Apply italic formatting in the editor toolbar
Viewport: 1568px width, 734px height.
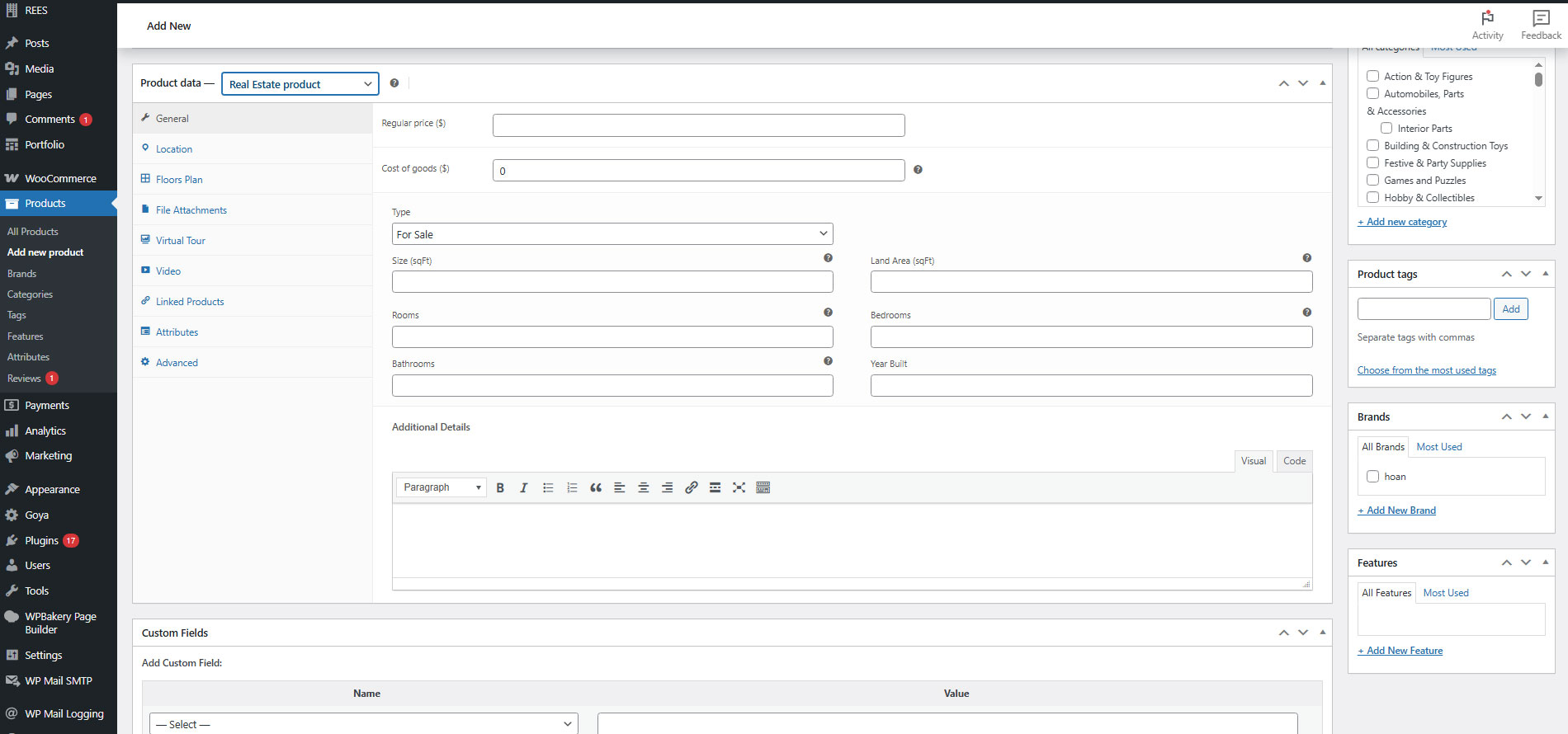(523, 487)
